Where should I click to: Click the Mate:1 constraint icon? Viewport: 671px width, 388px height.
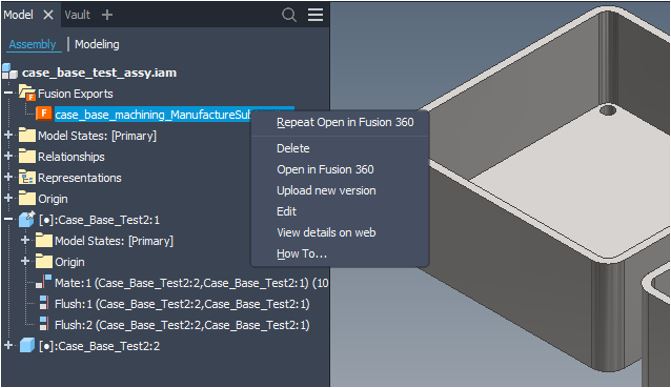point(44,281)
